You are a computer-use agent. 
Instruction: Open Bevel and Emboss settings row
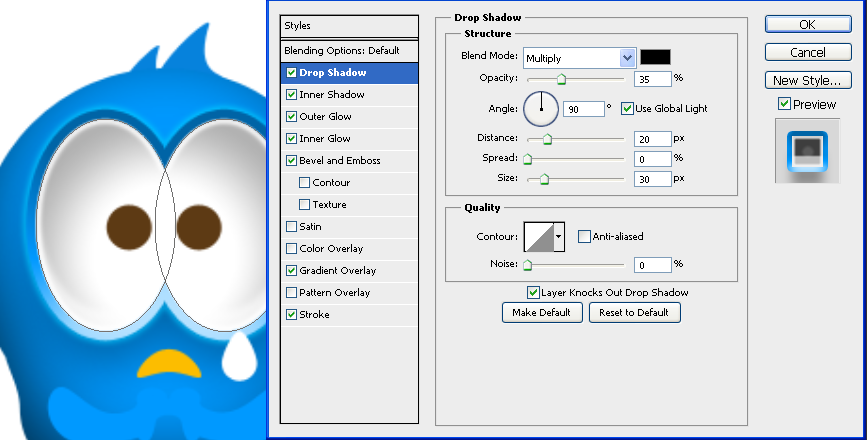point(349,161)
